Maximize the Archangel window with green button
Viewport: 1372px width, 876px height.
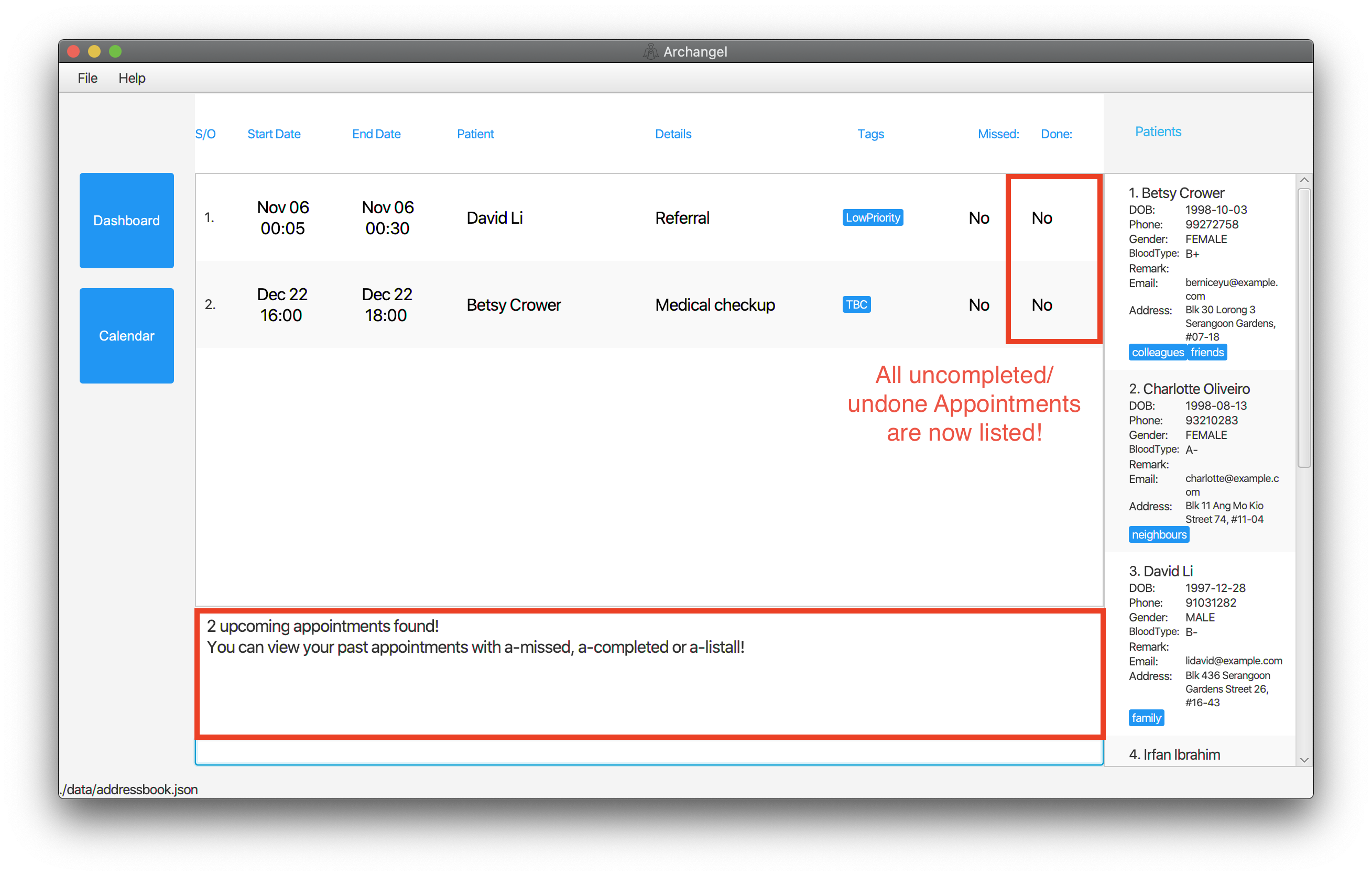point(116,52)
